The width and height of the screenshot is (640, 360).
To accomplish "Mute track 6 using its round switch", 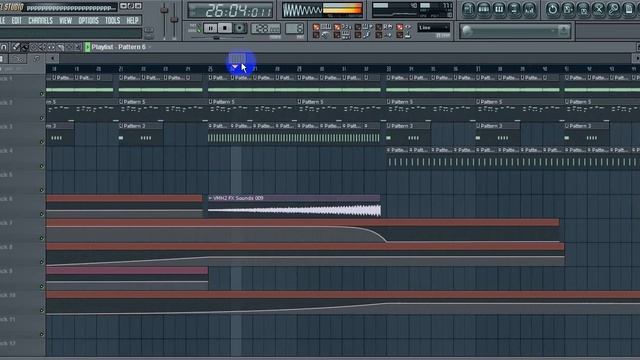I will coord(42,214).
